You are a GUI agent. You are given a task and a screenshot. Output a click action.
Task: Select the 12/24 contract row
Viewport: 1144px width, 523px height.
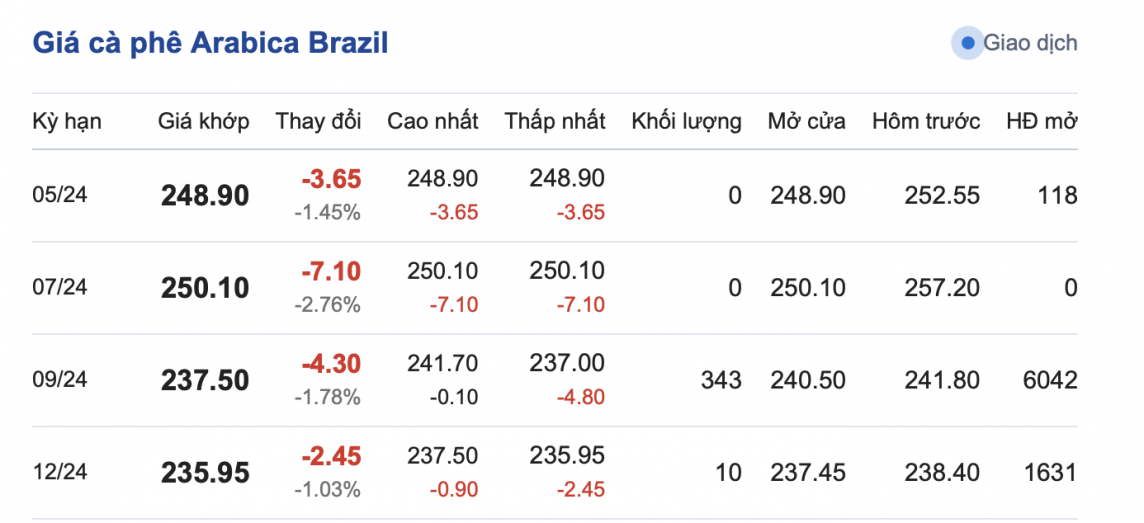(60, 472)
